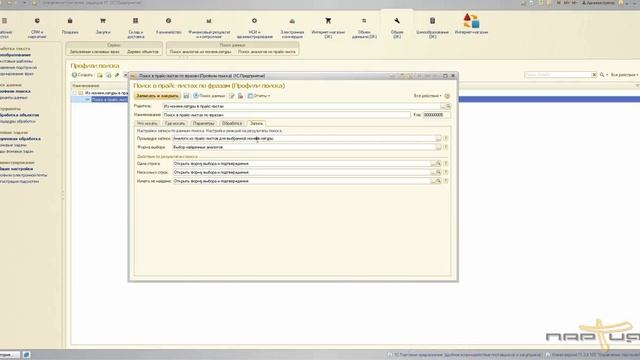Open the question mark help for Процедура записи

[x=446, y=138]
